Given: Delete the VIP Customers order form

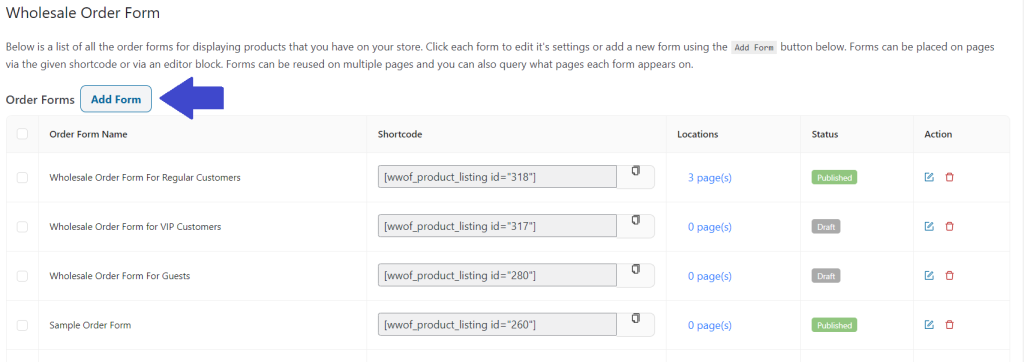Looking at the screenshot, I should pyautogui.click(x=950, y=226).
